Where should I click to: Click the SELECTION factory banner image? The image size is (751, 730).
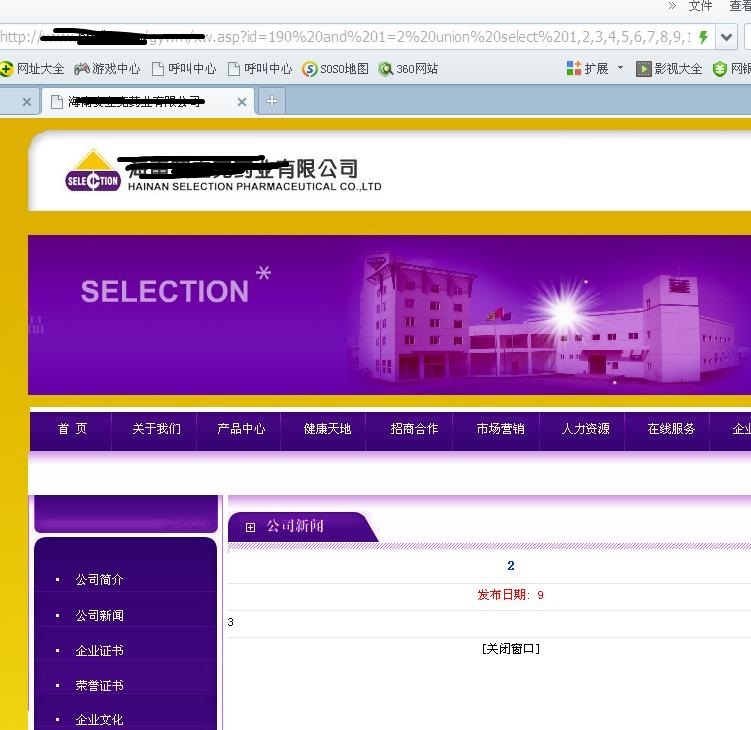click(389, 315)
